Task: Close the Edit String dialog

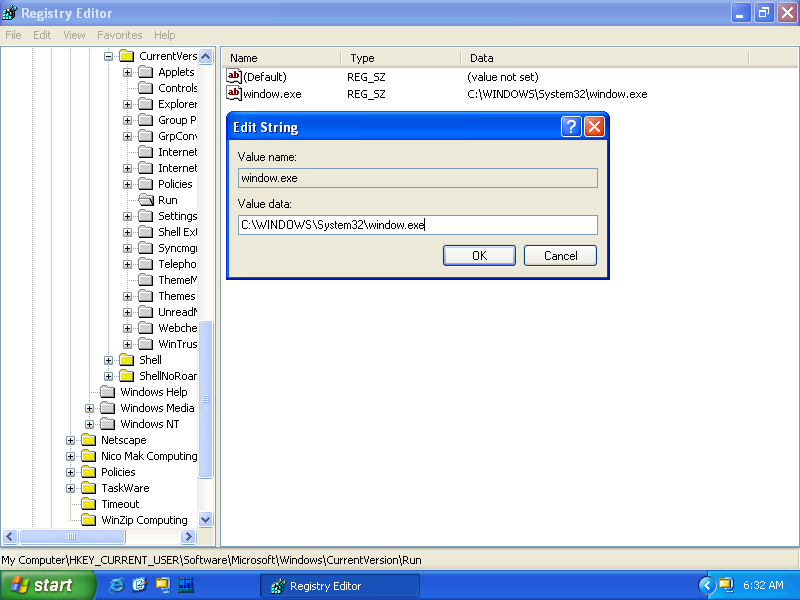Action: [594, 127]
